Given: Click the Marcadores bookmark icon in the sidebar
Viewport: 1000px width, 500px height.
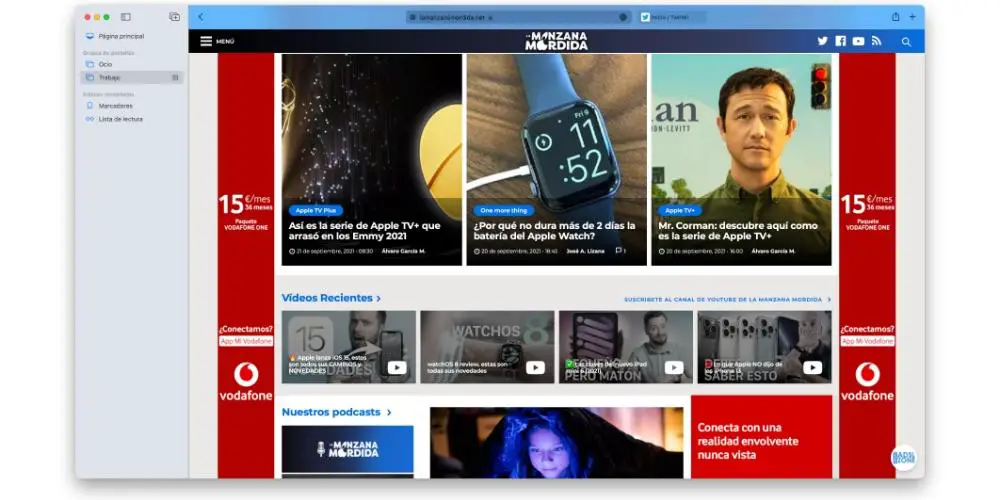Looking at the screenshot, I should [89, 106].
